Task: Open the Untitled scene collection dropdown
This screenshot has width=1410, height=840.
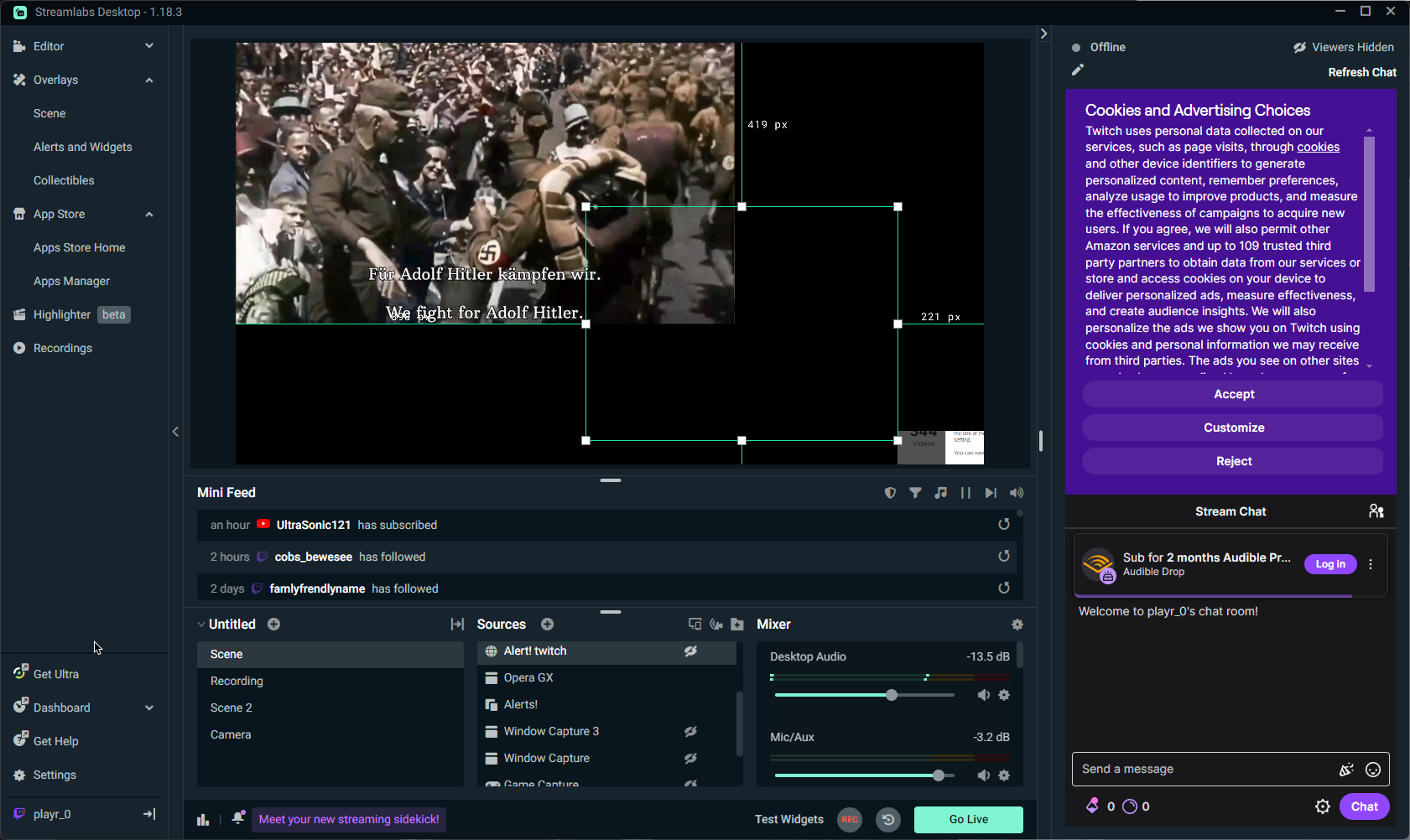Action: [x=226, y=625]
